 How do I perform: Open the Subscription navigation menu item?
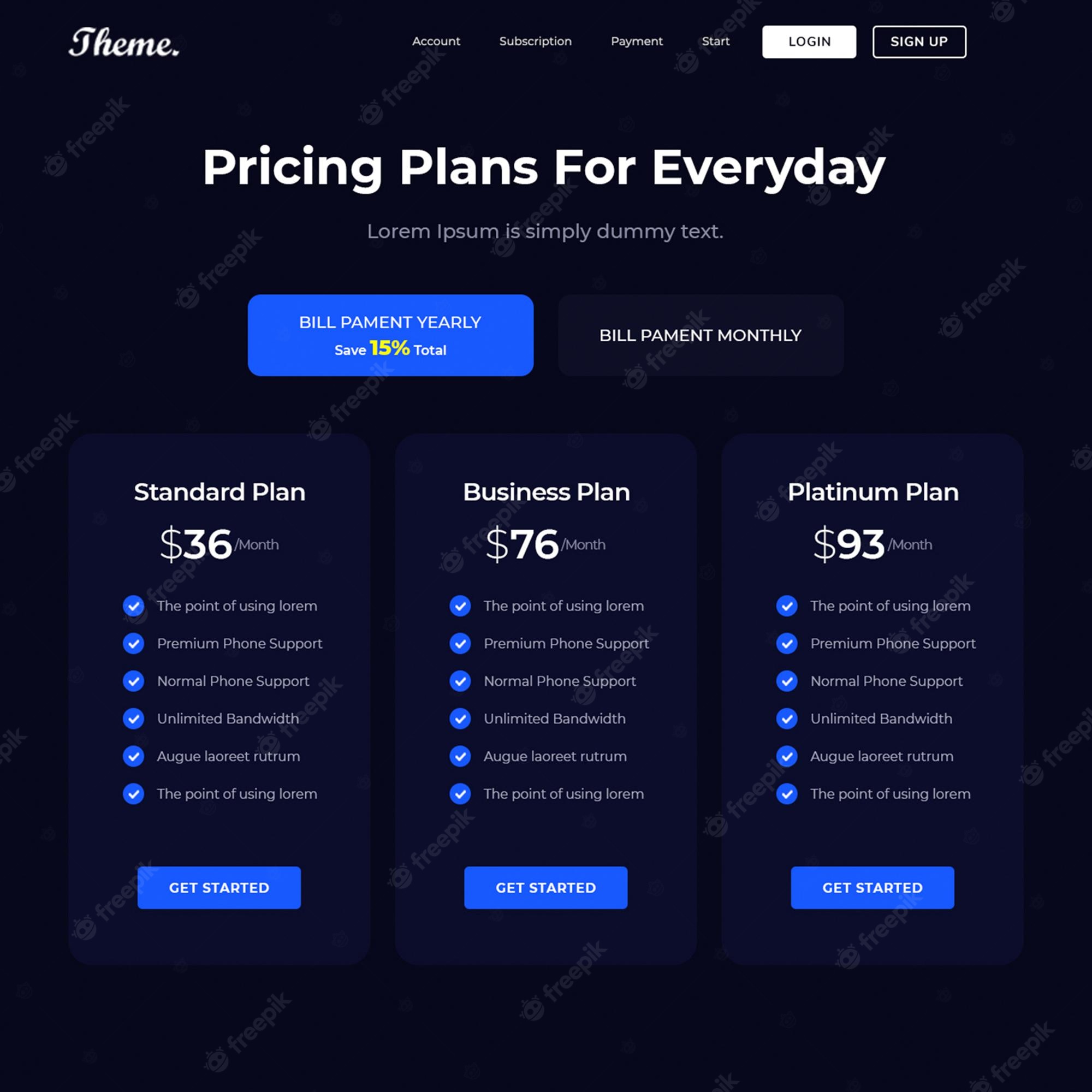(535, 41)
